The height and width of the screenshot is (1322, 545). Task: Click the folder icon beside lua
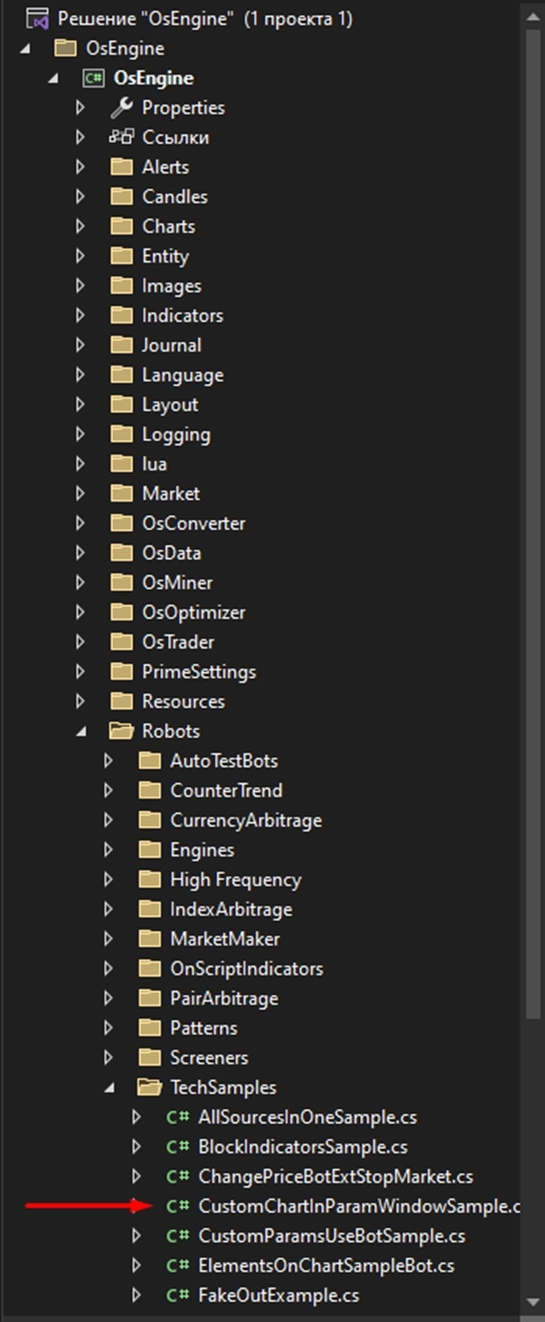pyautogui.click(x=121, y=464)
